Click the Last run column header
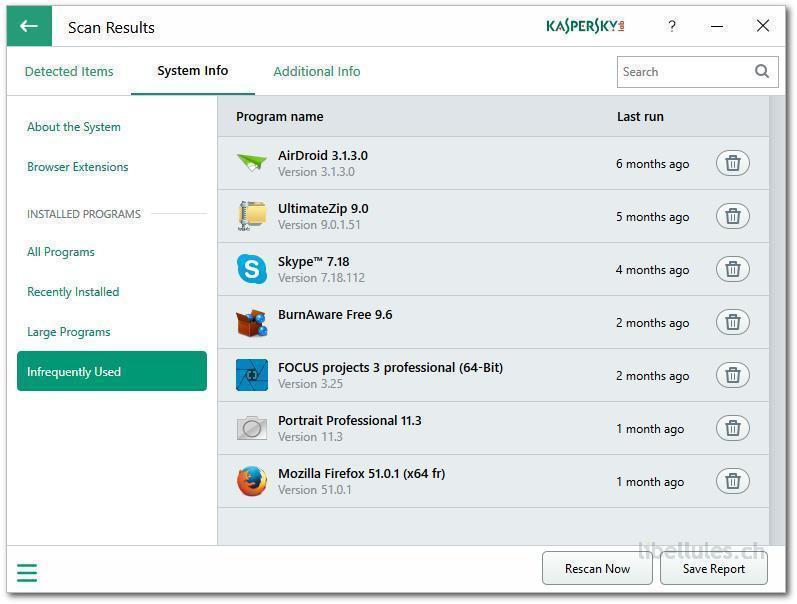The image size is (797, 604). [640, 116]
